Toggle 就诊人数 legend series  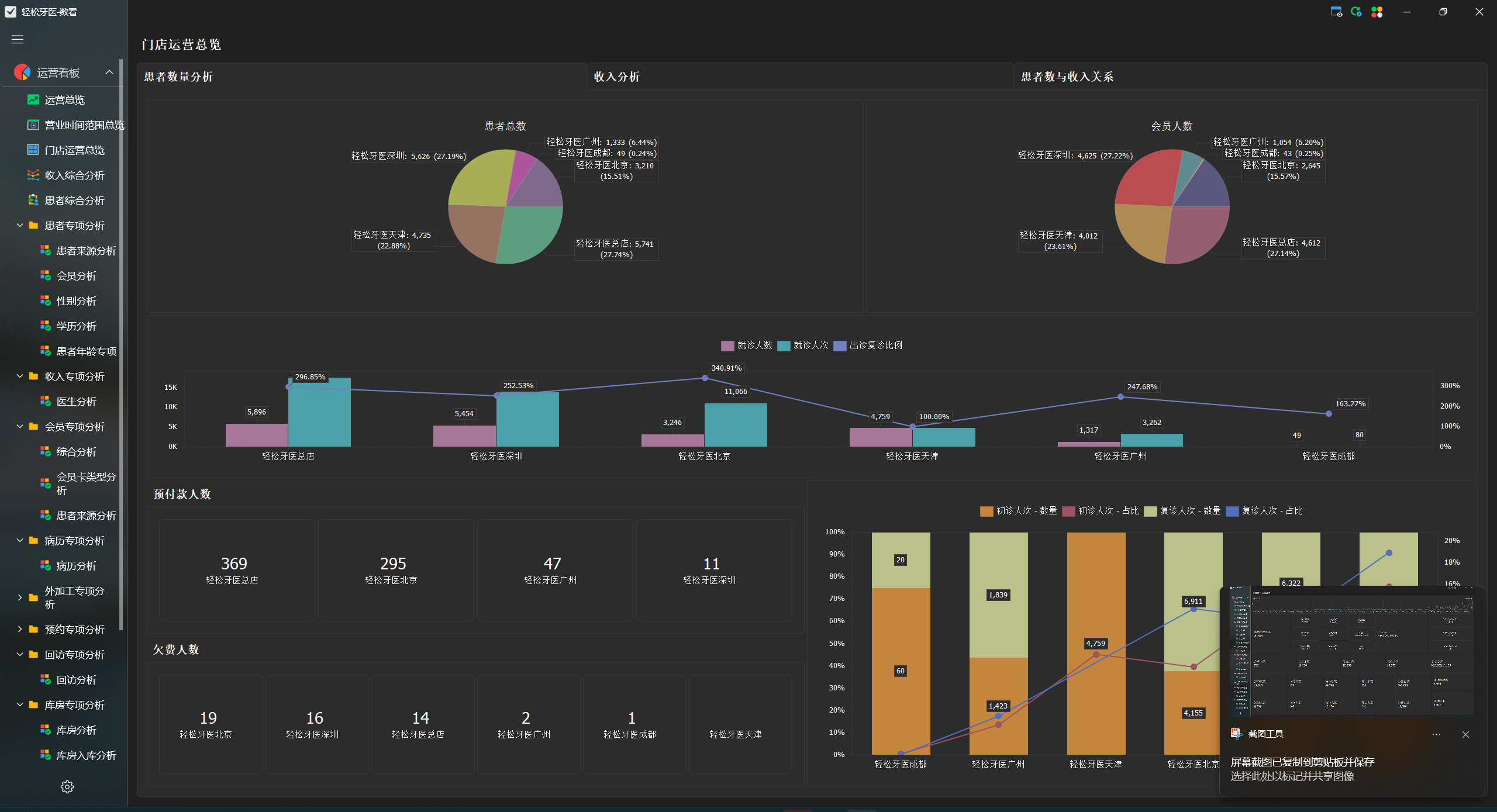click(x=747, y=345)
